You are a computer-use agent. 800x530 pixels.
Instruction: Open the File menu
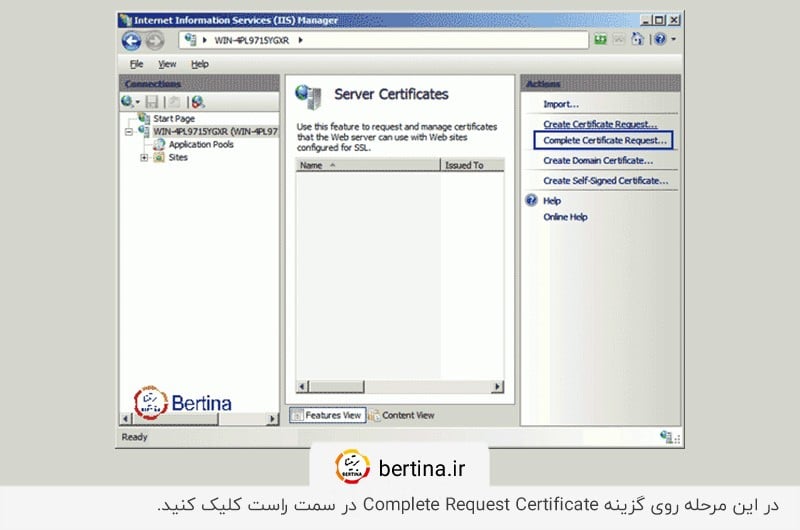point(138,64)
